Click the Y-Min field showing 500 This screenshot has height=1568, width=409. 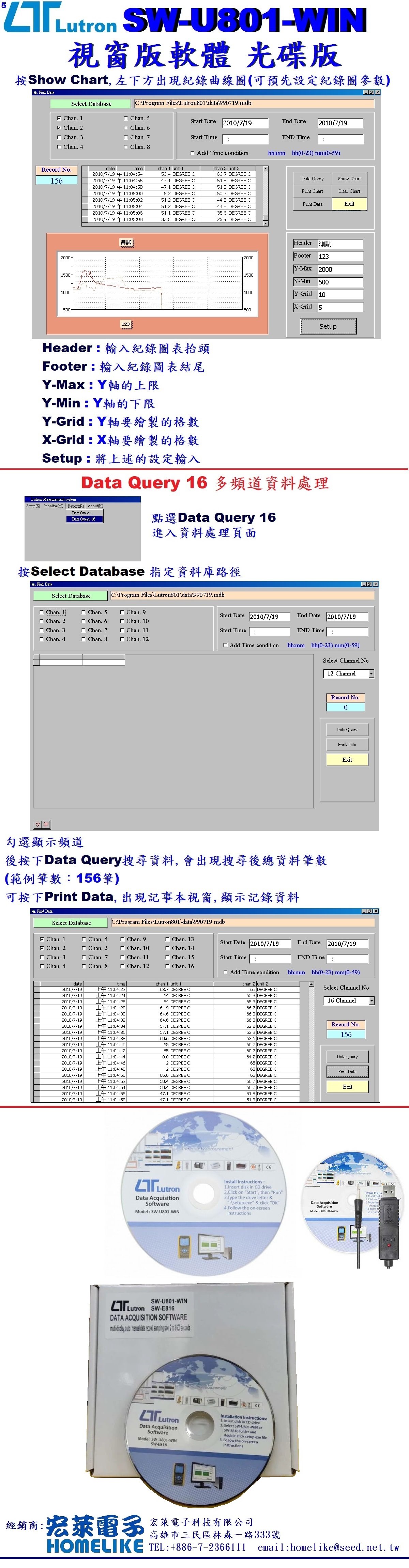[x=340, y=282]
